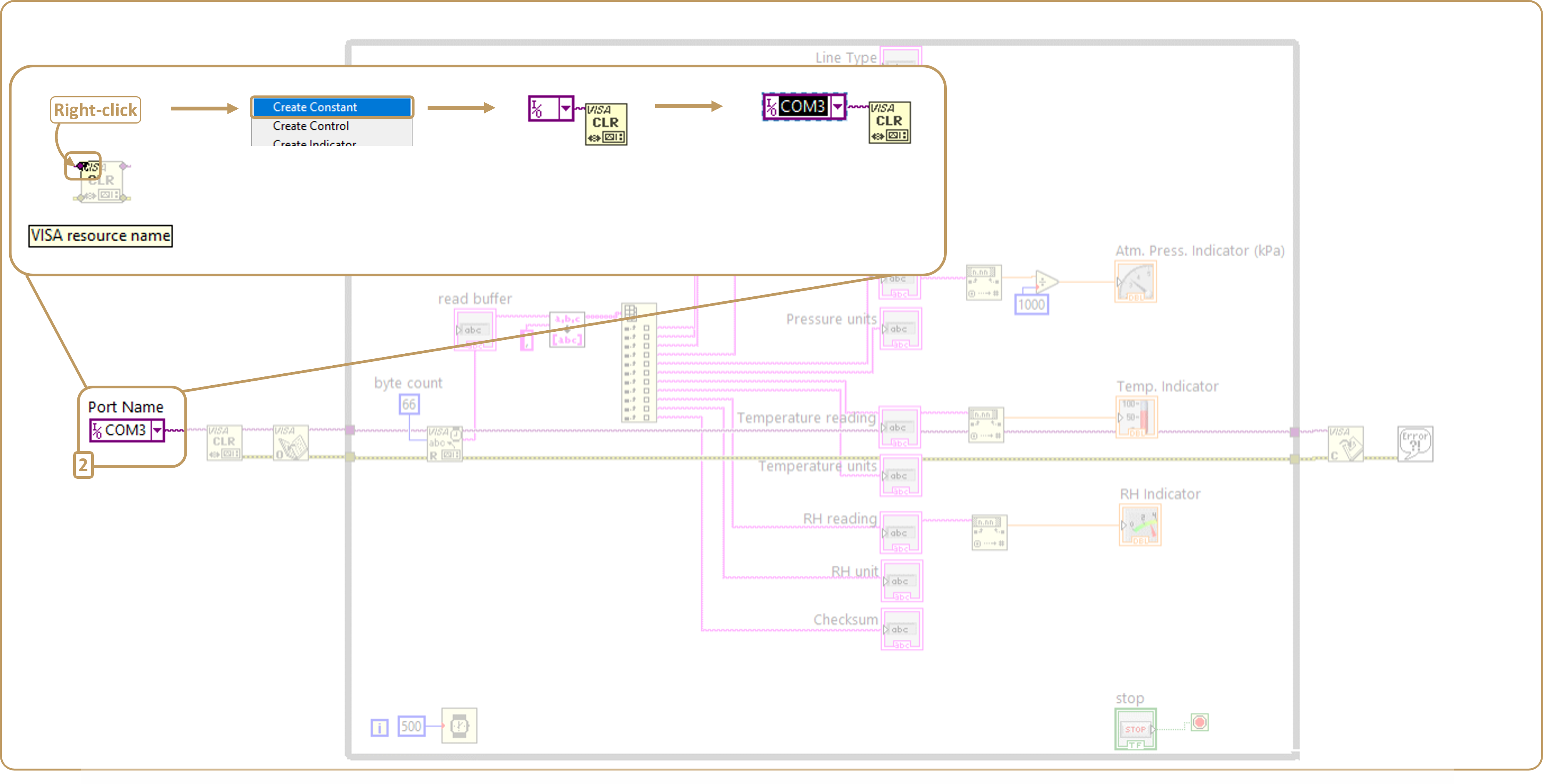This screenshot has width=1543, height=784.
Task: Select the Atm. Press. Indicator gauge terminal
Action: click(x=1136, y=282)
